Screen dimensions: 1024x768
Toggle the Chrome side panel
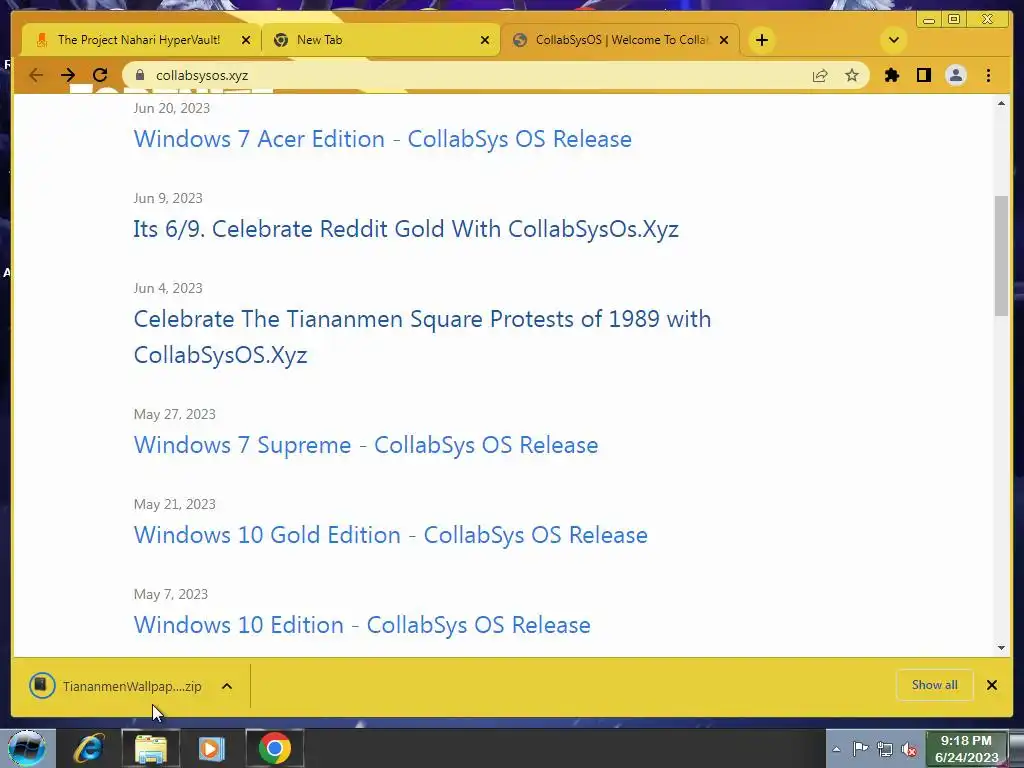pyautogui.click(x=923, y=75)
